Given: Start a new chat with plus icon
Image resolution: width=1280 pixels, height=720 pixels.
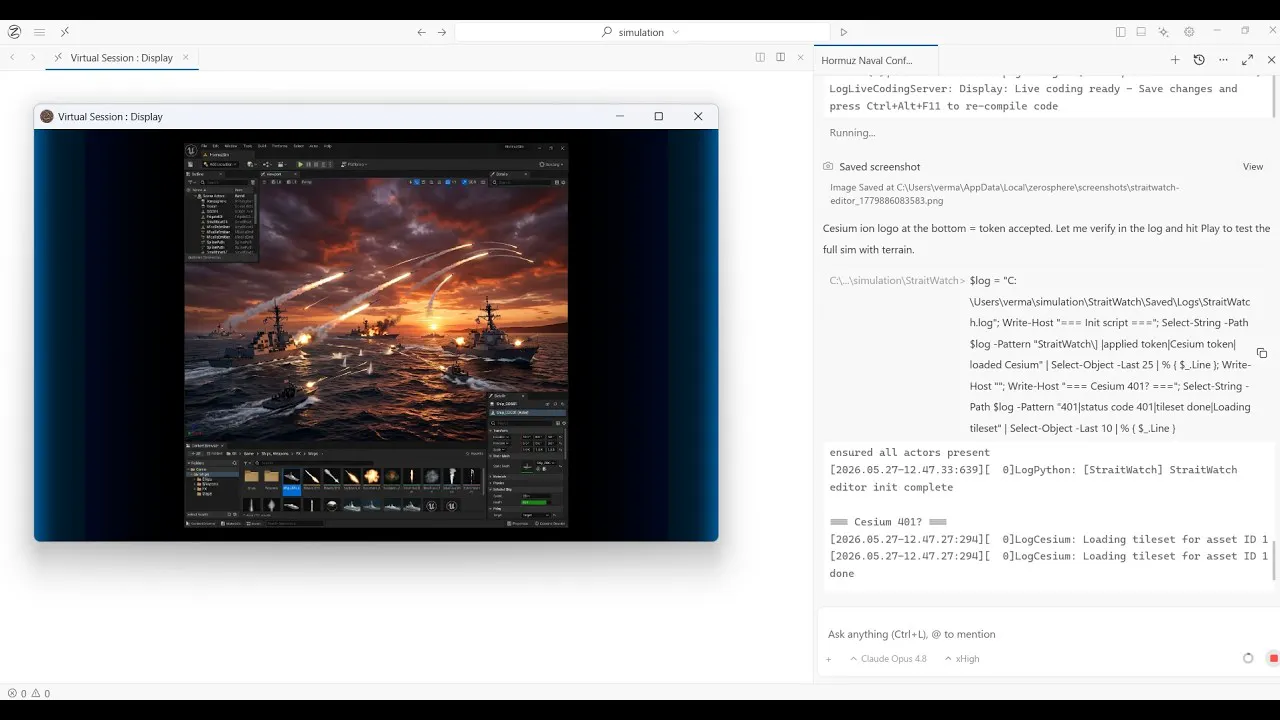Looking at the screenshot, I should 1175,60.
